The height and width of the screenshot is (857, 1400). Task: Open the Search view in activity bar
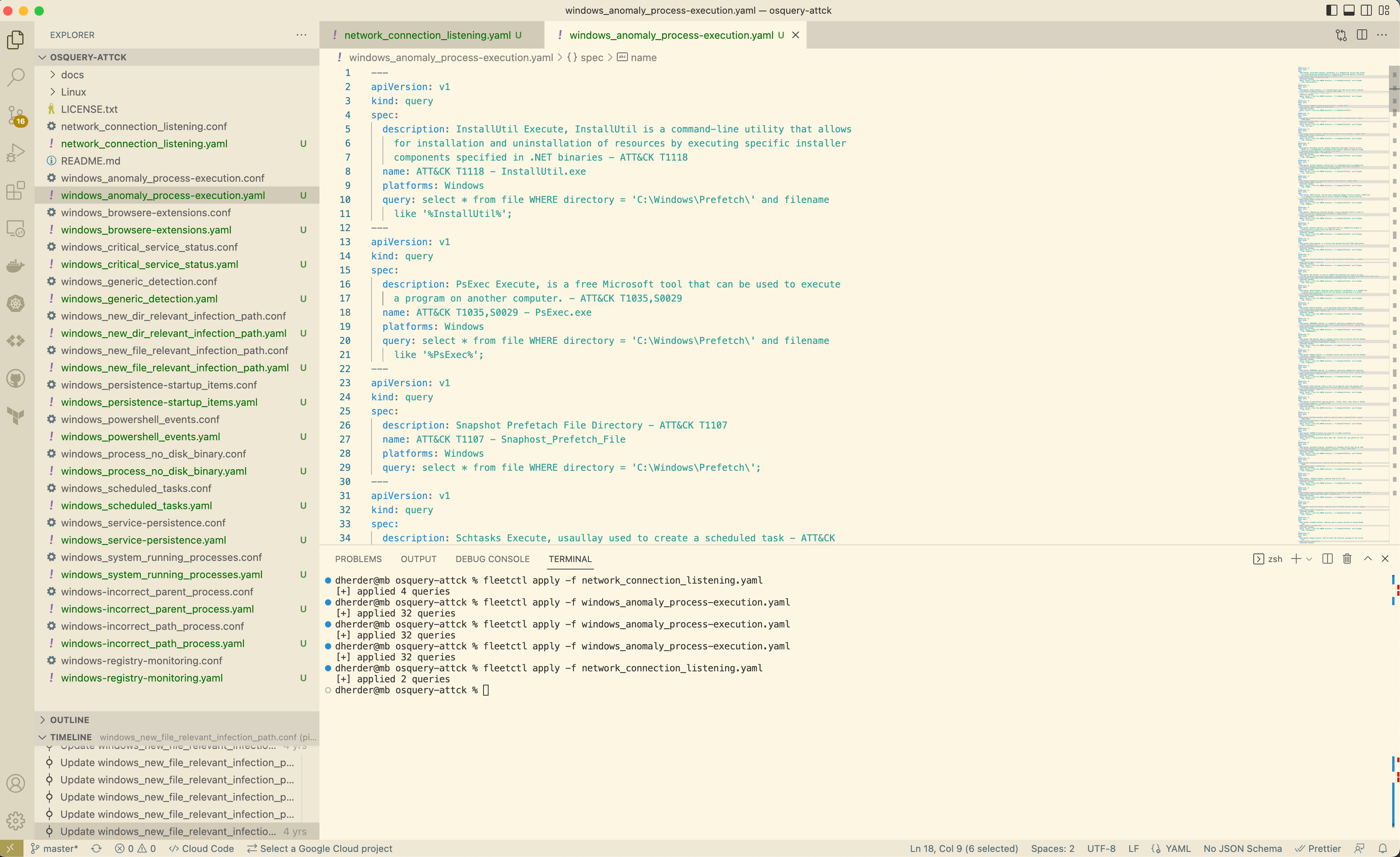pyautogui.click(x=16, y=77)
